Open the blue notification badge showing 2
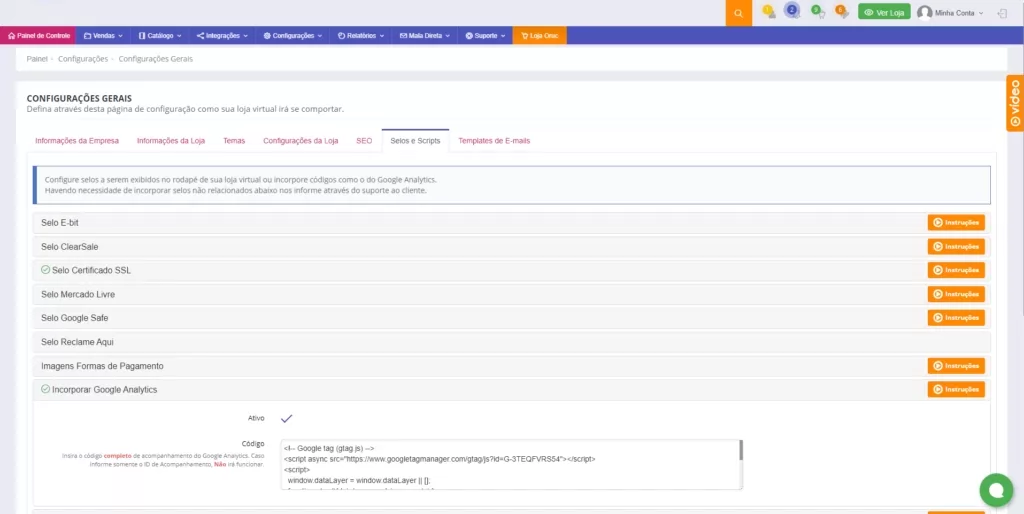This screenshot has width=1024, height=514. (x=792, y=10)
